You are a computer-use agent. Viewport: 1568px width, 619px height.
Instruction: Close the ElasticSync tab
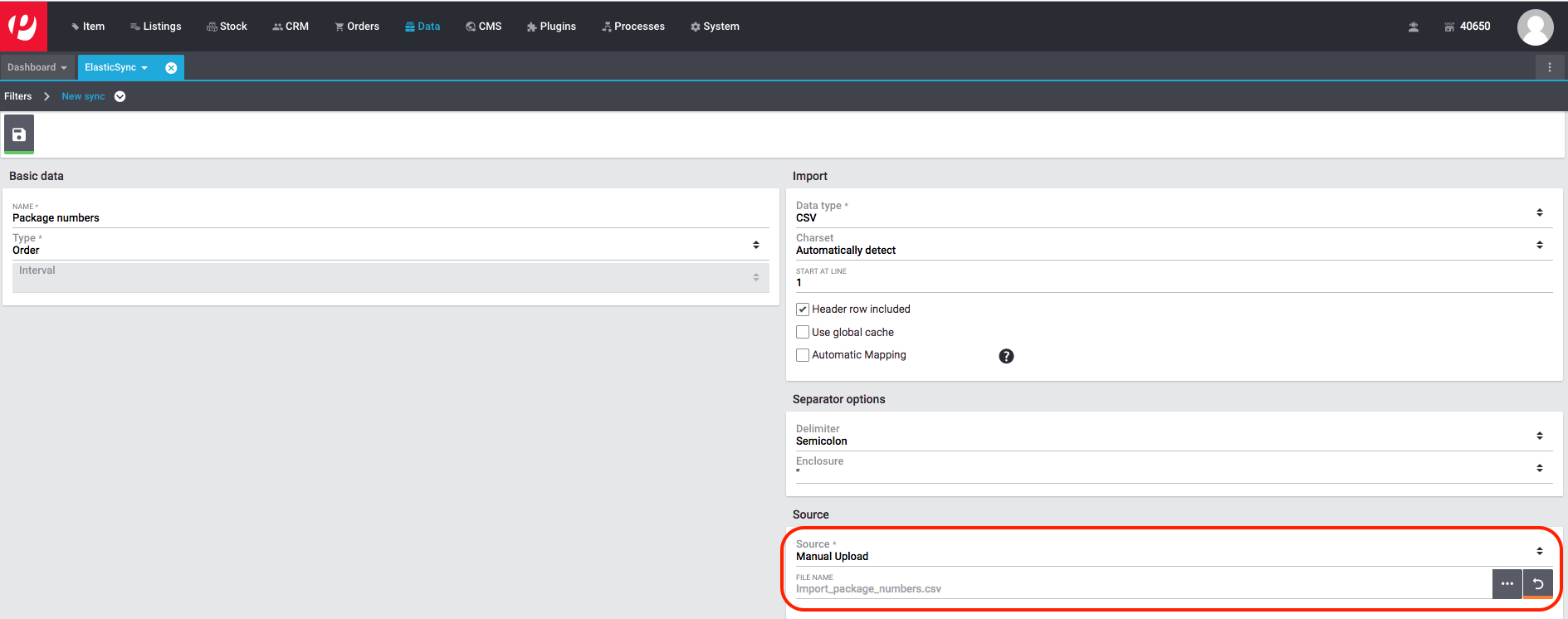coord(171,68)
